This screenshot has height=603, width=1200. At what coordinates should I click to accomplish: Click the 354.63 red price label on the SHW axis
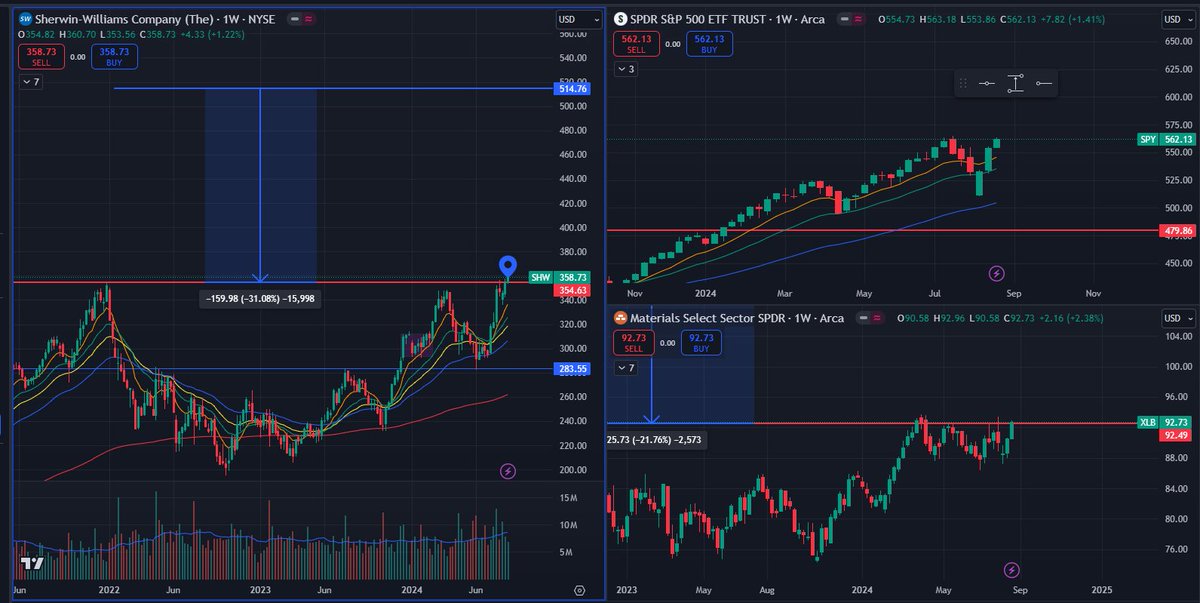point(571,290)
